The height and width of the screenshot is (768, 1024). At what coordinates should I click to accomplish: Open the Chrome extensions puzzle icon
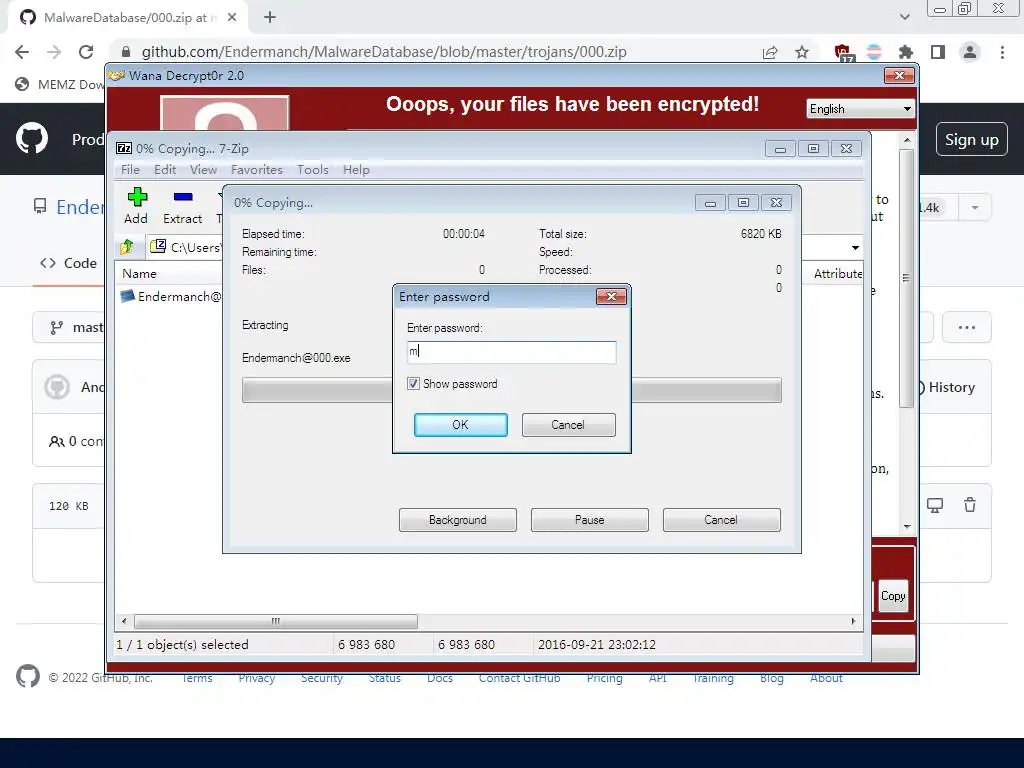(905, 52)
